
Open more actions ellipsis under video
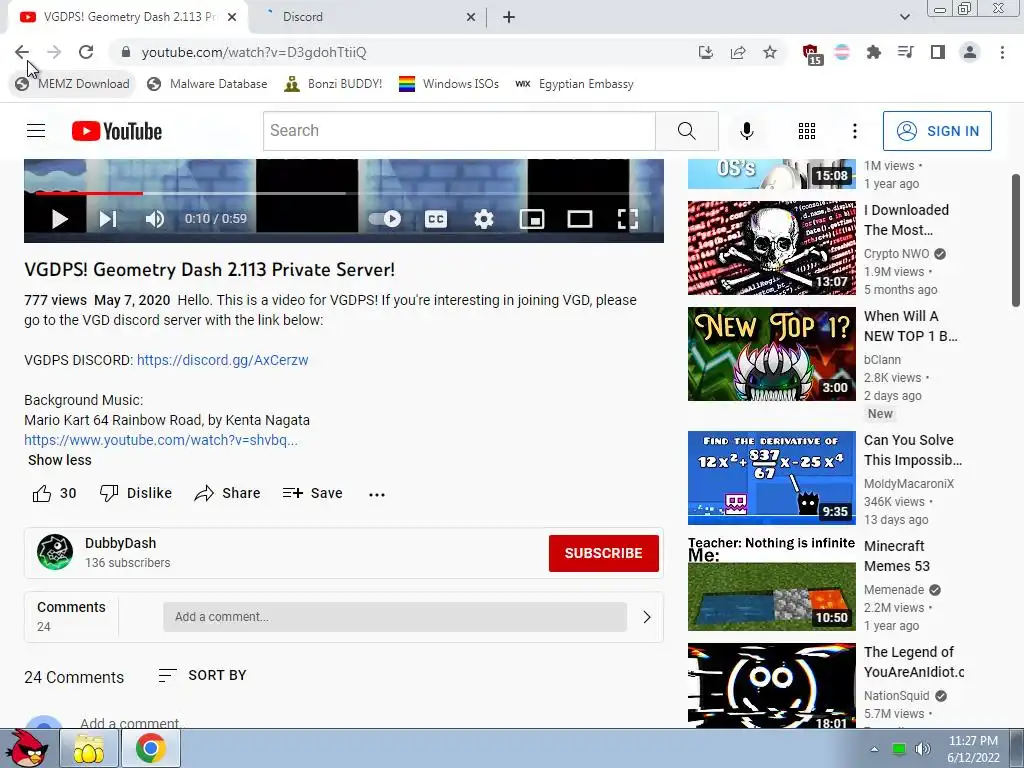(x=377, y=494)
